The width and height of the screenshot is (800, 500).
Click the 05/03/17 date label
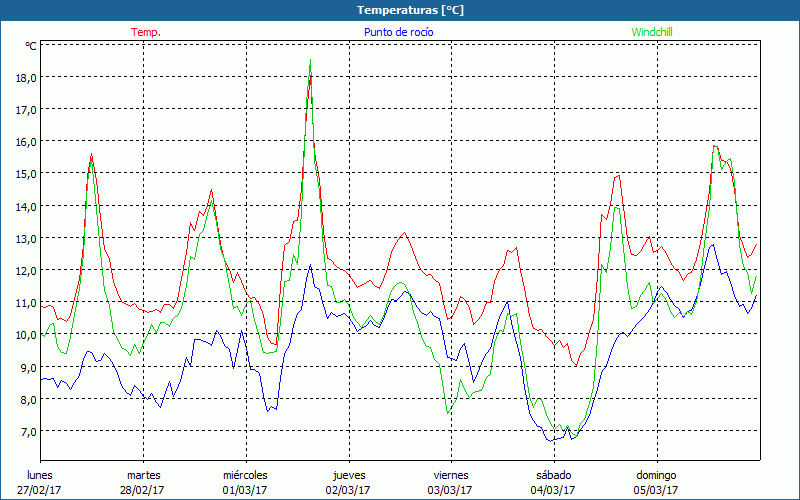tap(656, 489)
